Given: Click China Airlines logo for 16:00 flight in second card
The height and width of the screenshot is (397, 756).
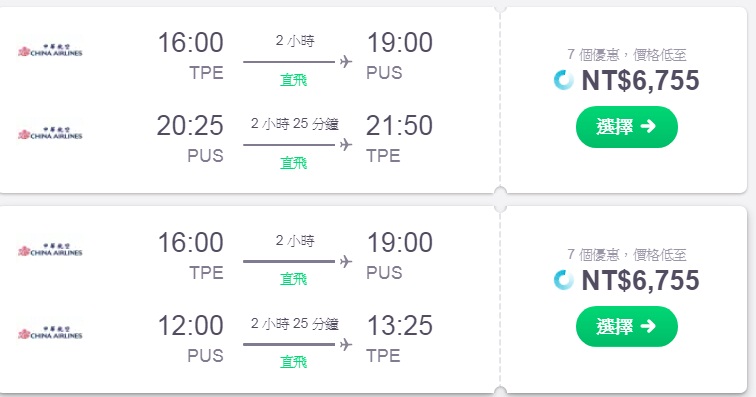Looking at the screenshot, I should 50,250.
